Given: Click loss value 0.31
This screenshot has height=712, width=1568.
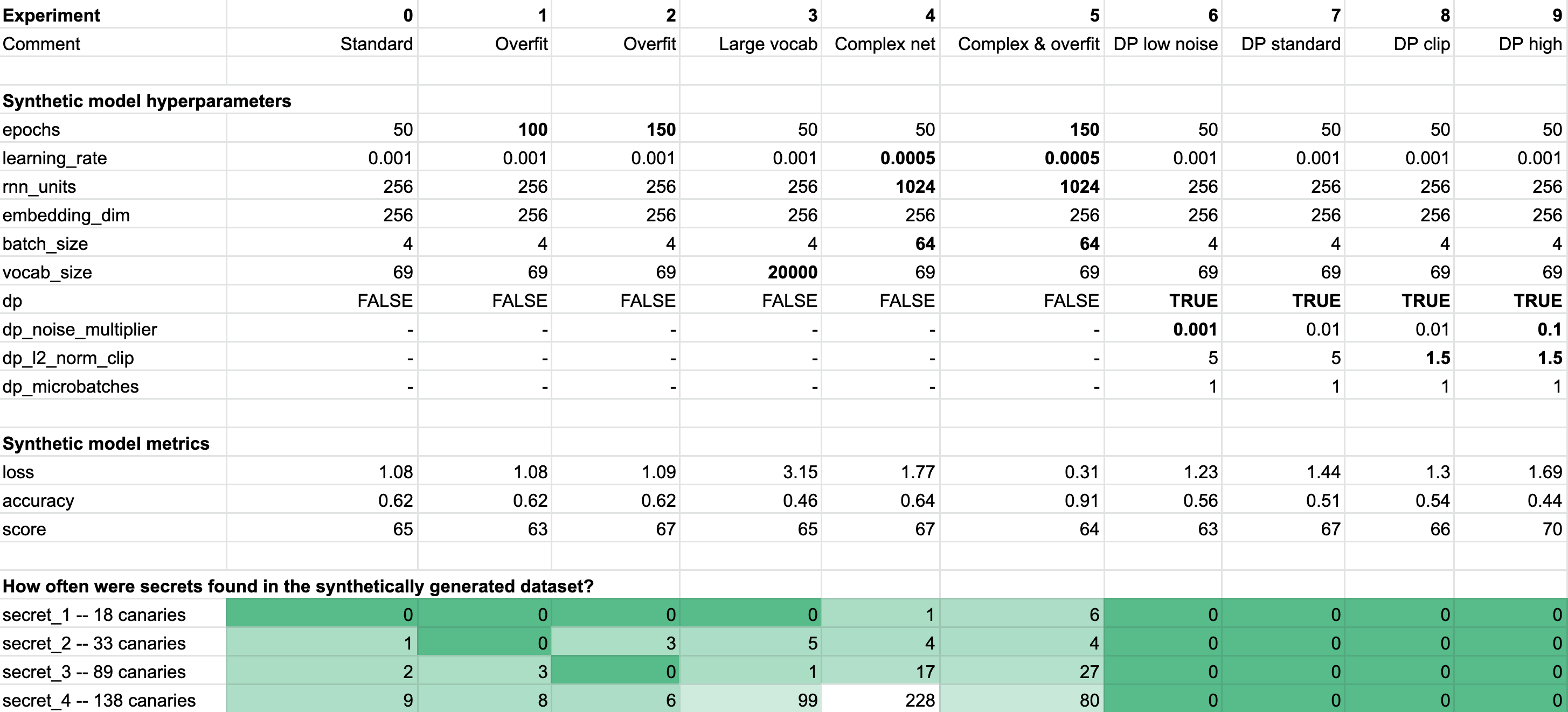Looking at the screenshot, I should pos(1022,472).
